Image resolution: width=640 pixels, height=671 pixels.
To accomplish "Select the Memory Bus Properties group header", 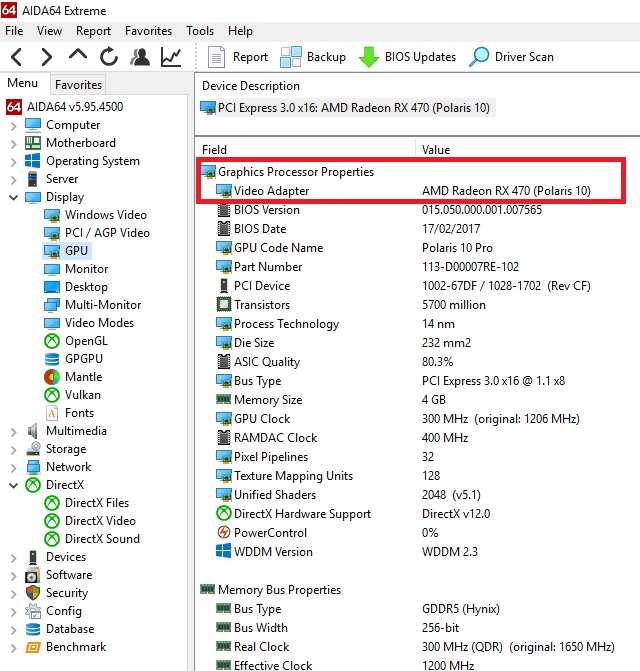I will click(x=271, y=590).
